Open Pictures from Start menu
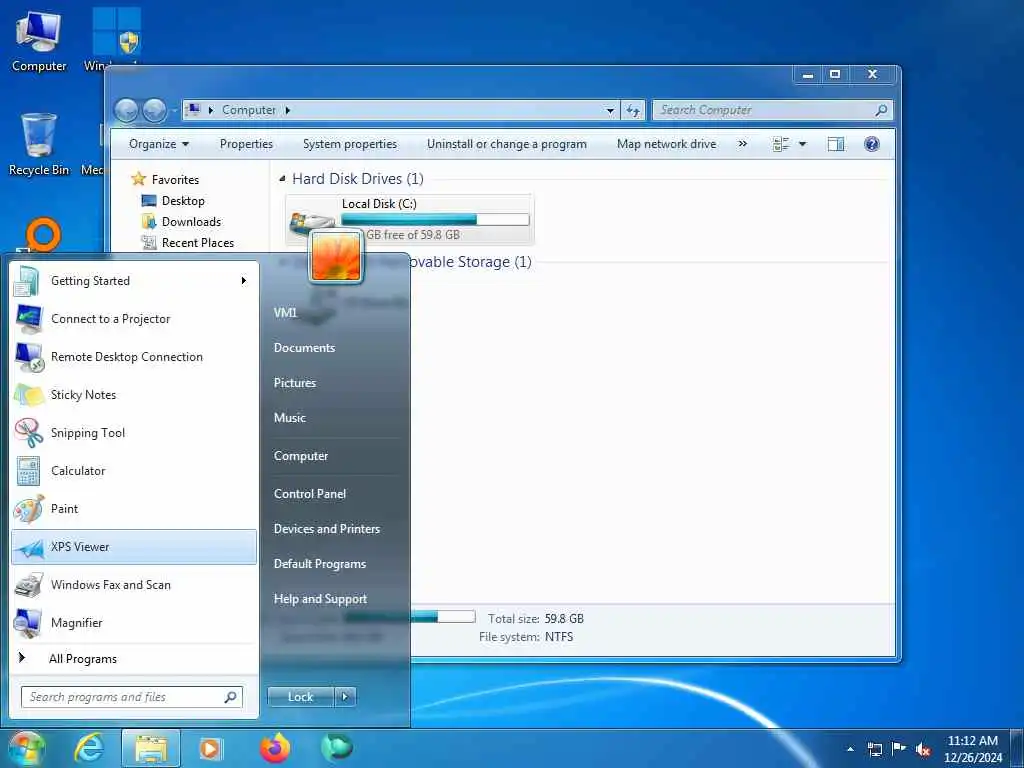The image size is (1024, 768). click(x=295, y=383)
